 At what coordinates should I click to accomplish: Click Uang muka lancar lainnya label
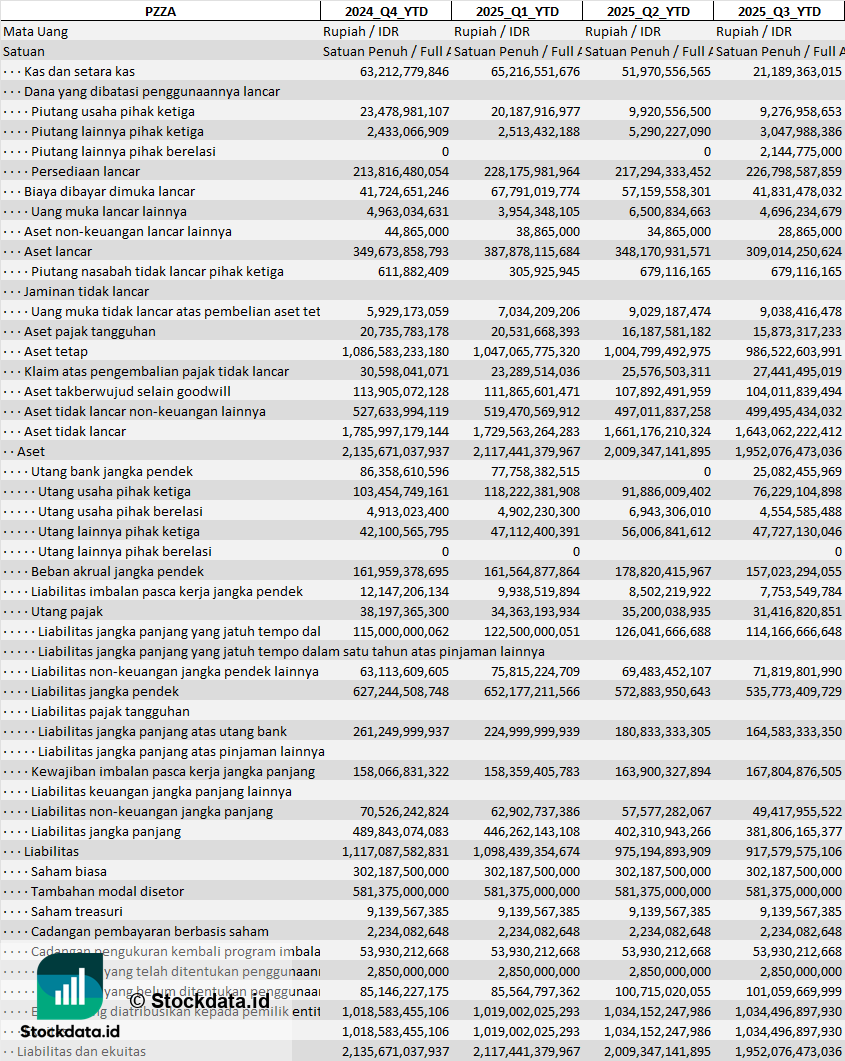(109, 212)
